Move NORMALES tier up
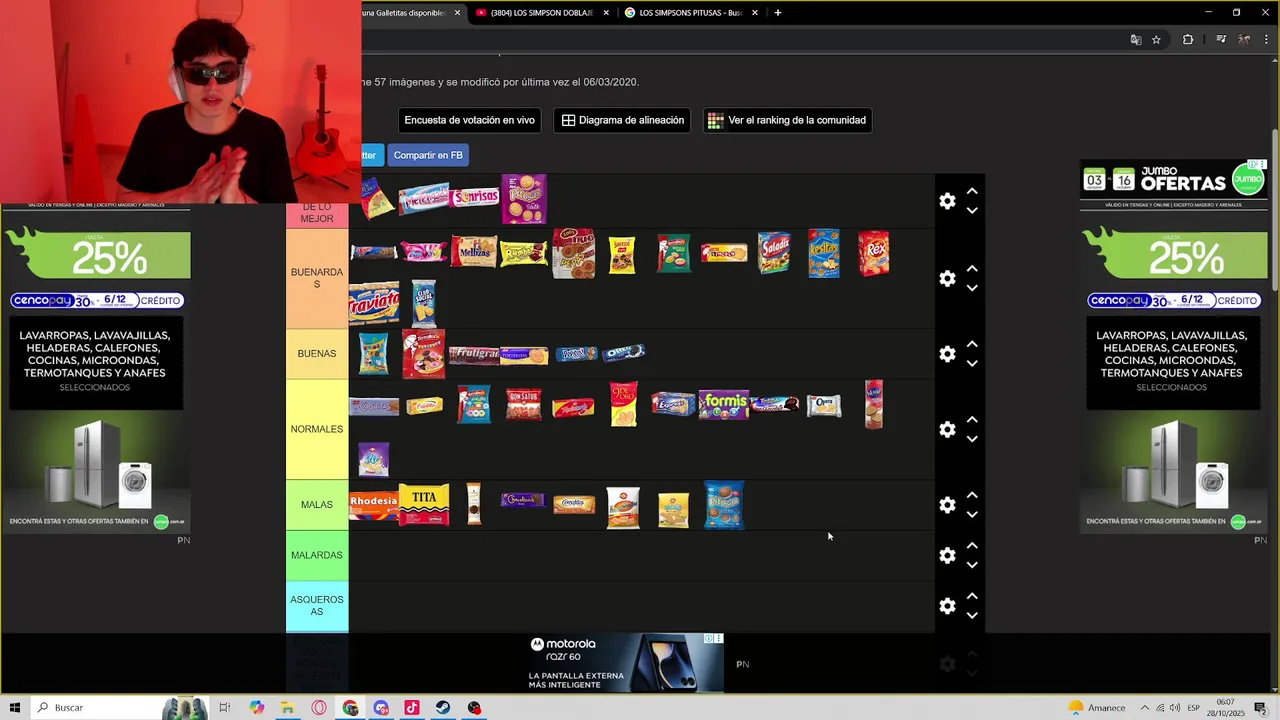This screenshot has width=1280, height=720. (972, 419)
